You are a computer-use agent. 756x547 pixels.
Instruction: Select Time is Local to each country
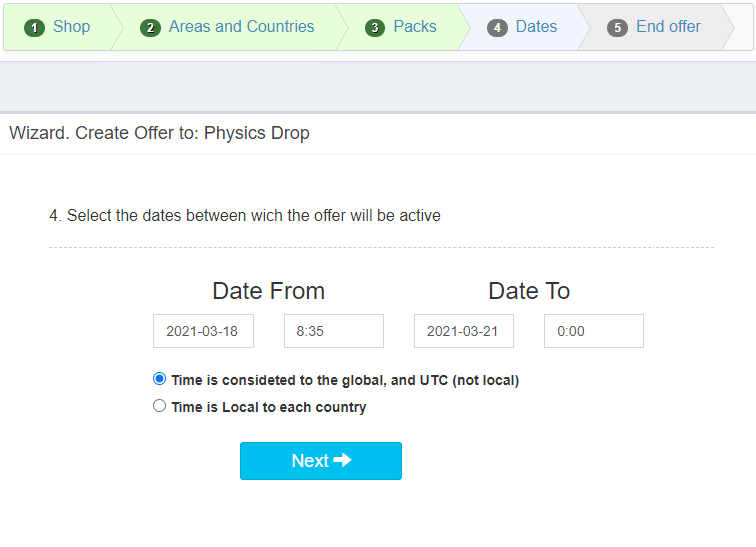click(x=160, y=406)
